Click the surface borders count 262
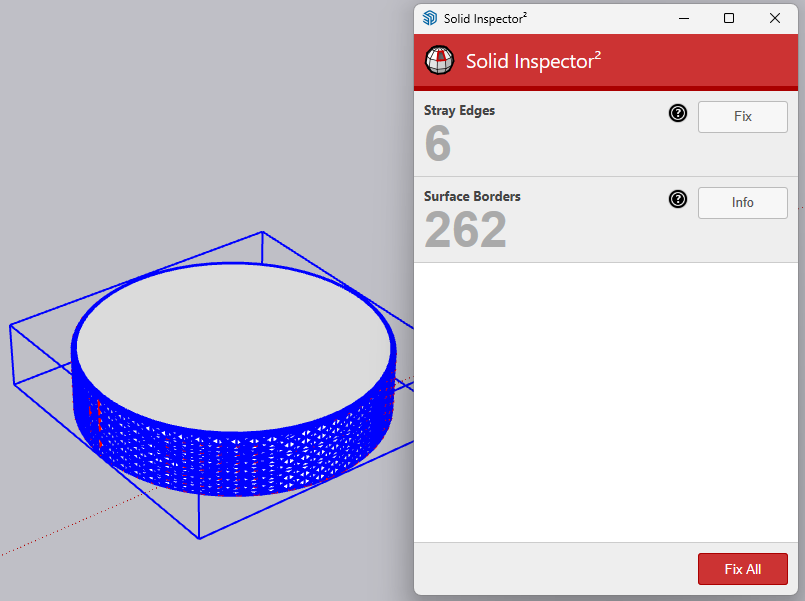This screenshot has width=805, height=601. click(x=466, y=230)
